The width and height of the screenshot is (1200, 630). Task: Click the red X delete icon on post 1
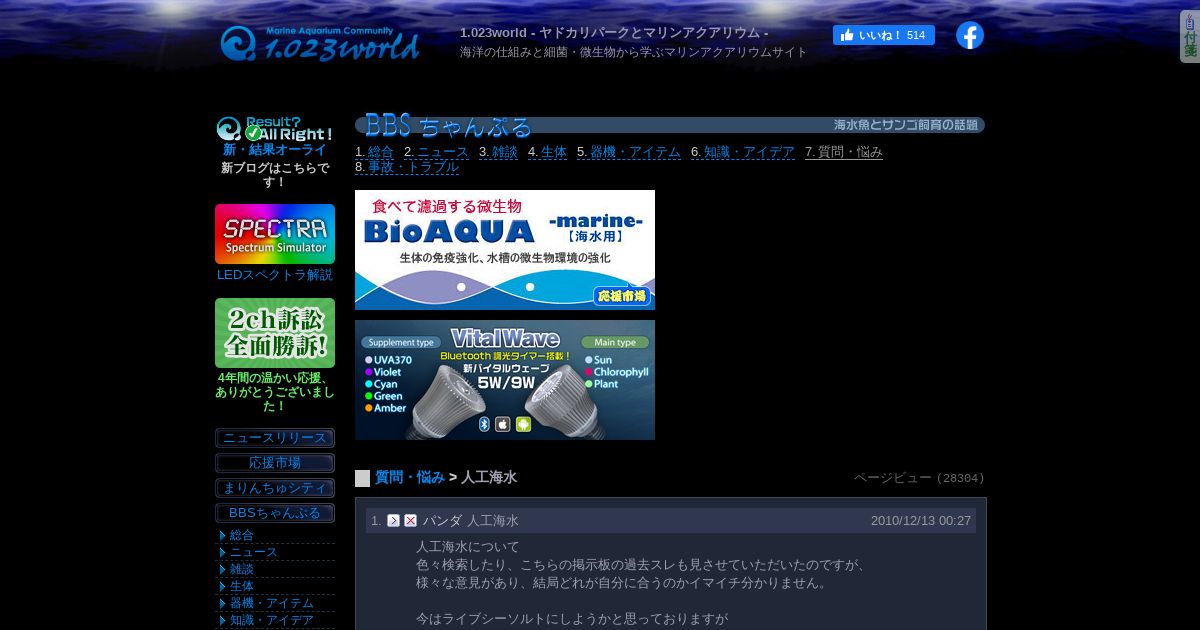pos(410,521)
